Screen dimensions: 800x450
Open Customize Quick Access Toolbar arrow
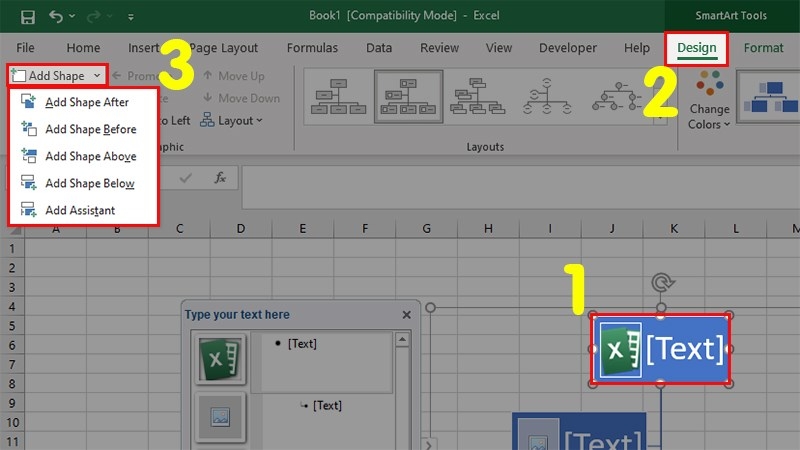131,17
